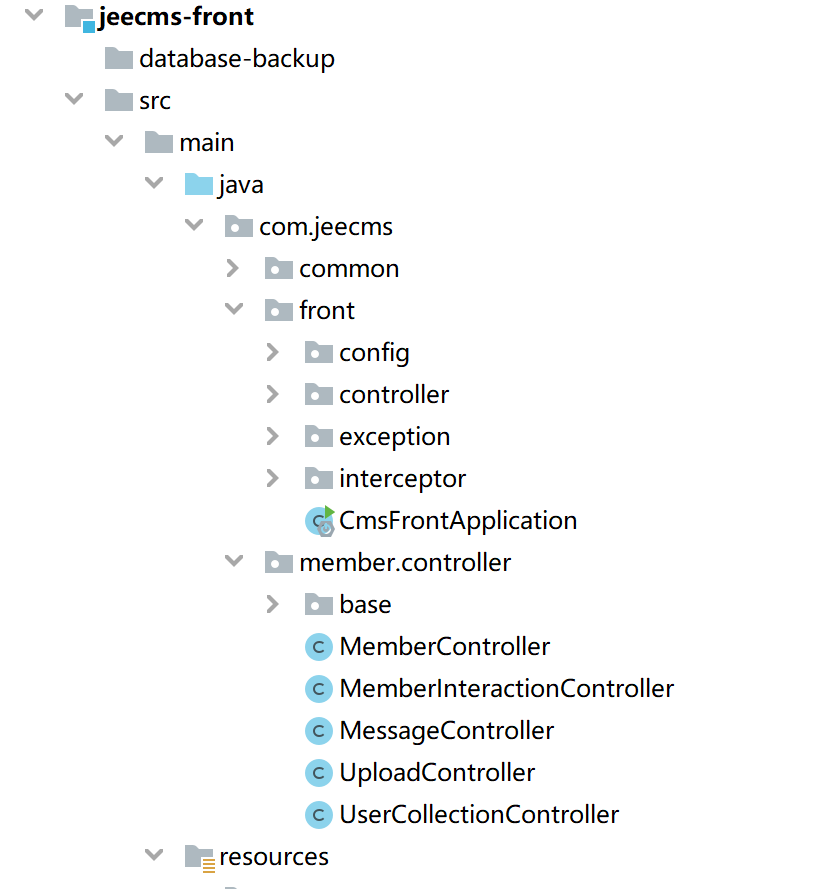Select the exception package label

pos(394,437)
